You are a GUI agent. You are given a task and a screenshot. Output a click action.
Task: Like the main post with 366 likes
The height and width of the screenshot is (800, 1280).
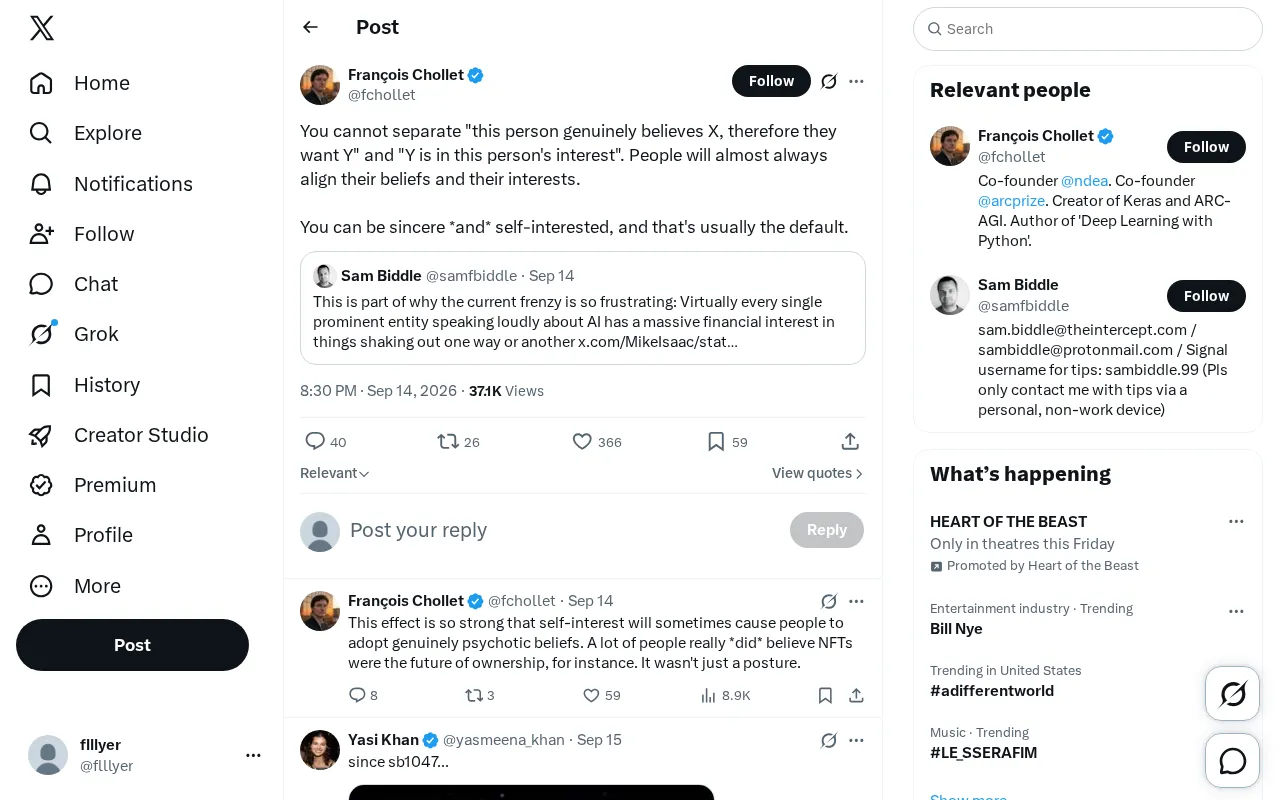click(582, 441)
